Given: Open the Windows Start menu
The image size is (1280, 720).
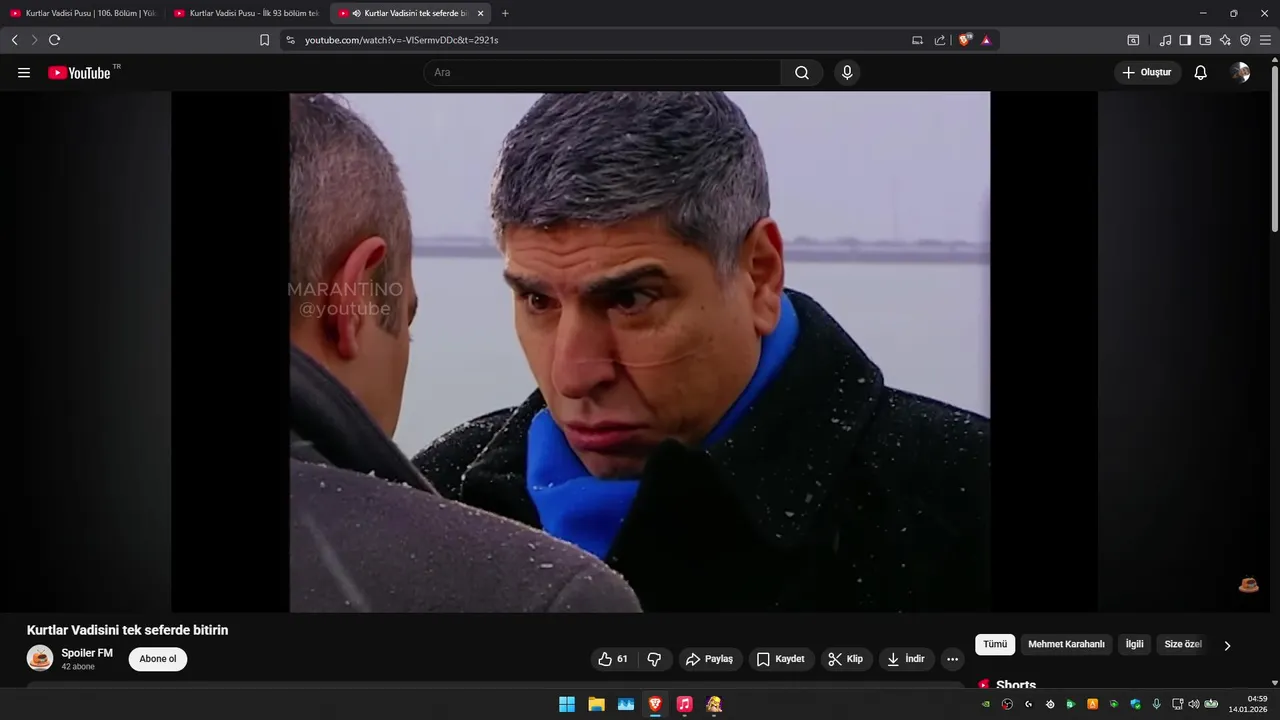Looking at the screenshot, I should 567,704.
